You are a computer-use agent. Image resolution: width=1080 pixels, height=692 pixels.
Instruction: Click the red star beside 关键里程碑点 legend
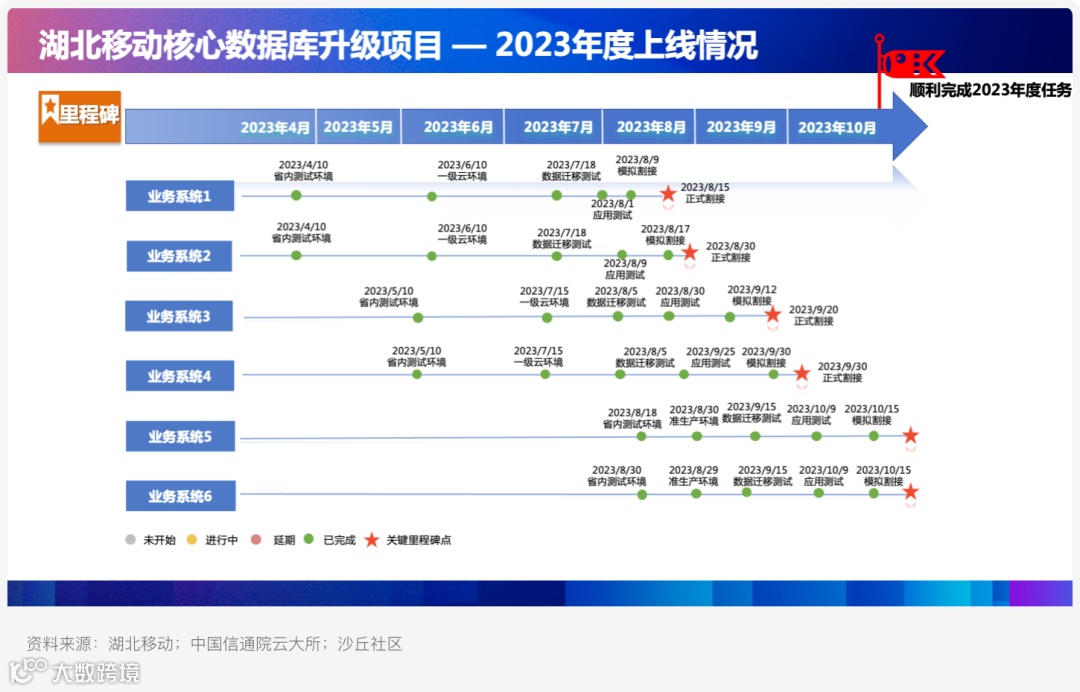(x=371, y=540)
